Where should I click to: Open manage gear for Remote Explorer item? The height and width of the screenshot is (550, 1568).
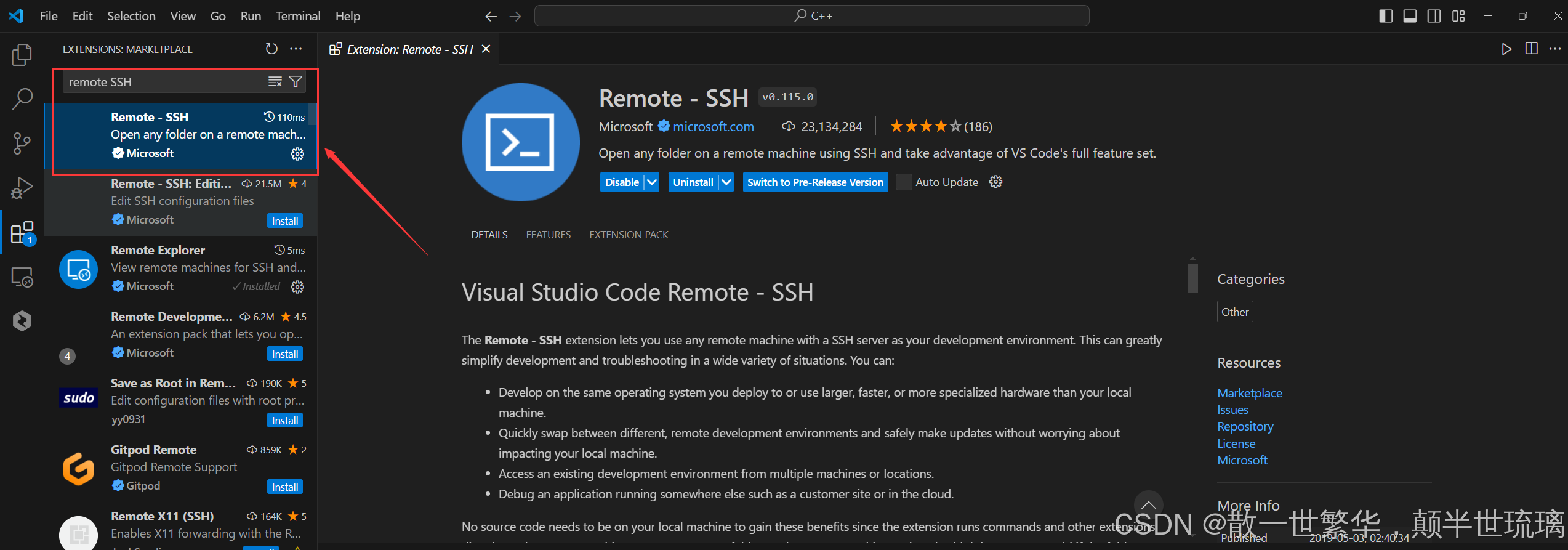click(x=297, y=286)
